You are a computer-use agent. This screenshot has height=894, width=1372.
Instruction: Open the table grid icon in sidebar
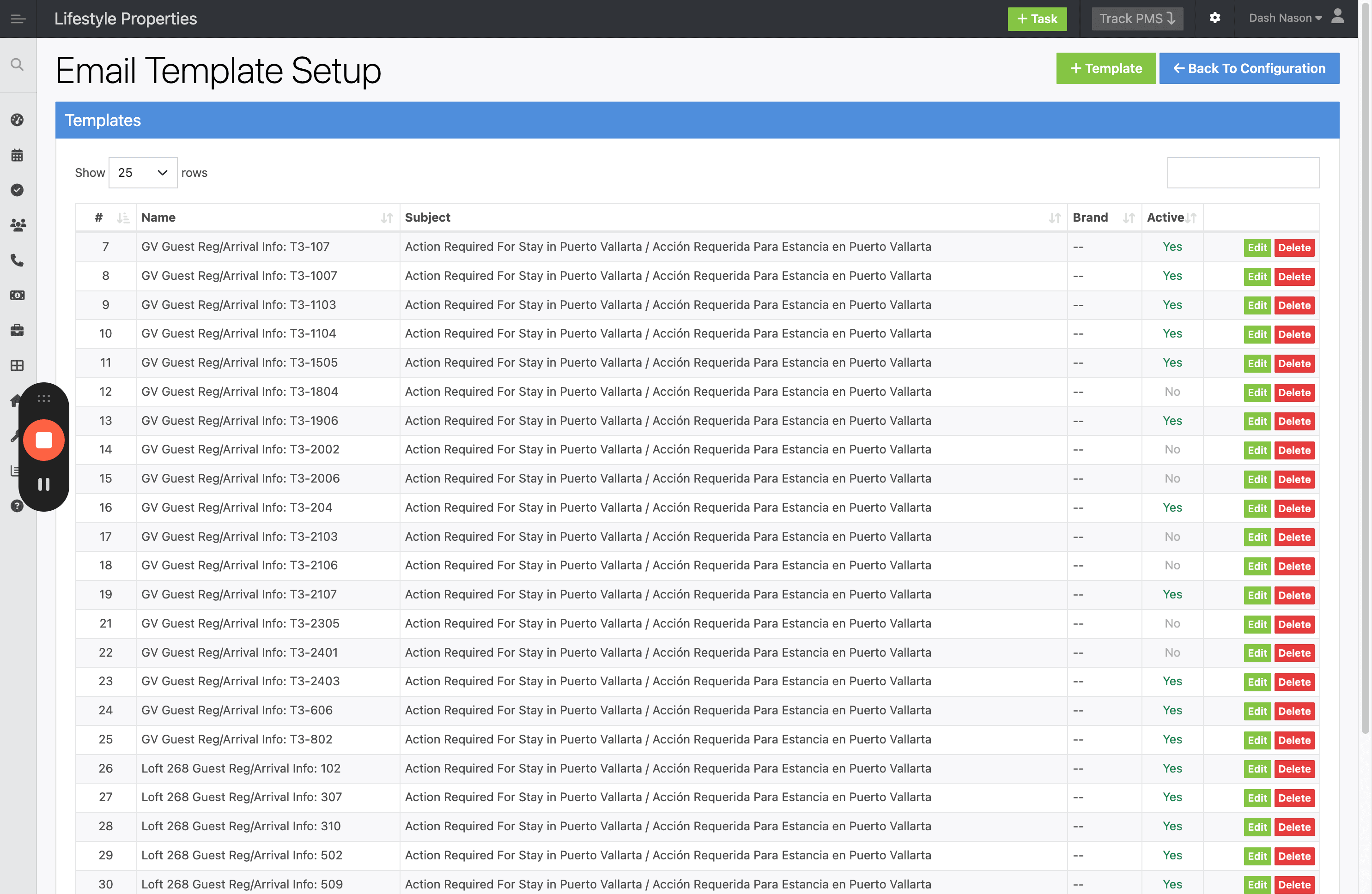[x=17, y=365]
